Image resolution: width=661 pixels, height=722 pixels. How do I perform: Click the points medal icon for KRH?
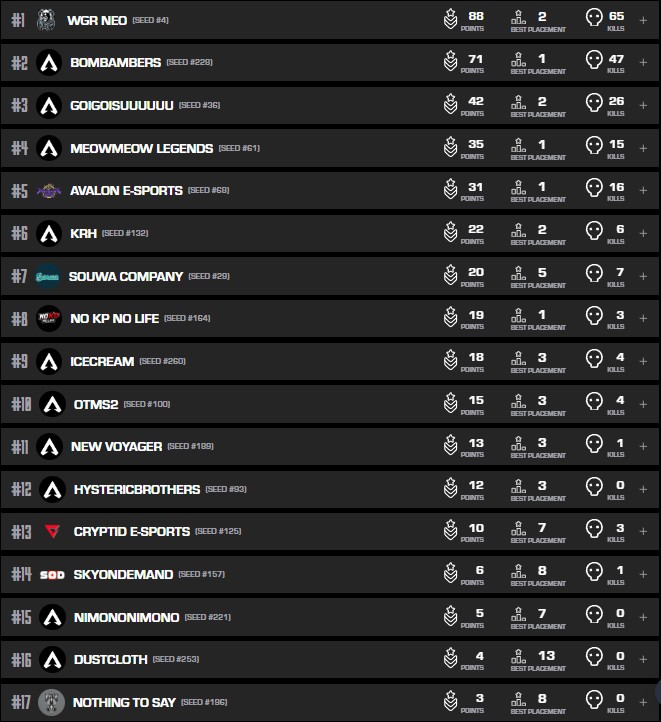451,233
